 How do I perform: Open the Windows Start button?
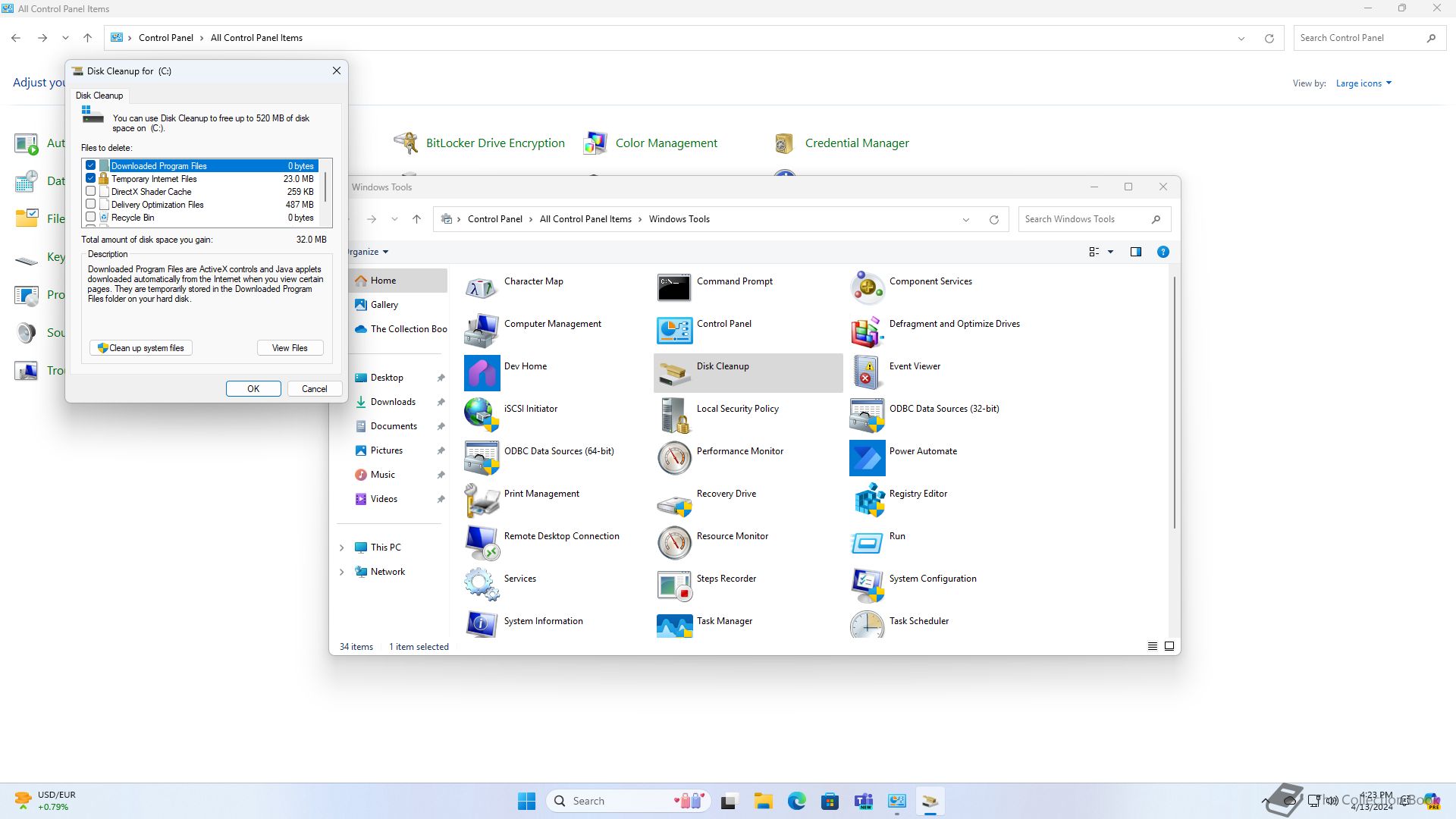tap(526, 801)
